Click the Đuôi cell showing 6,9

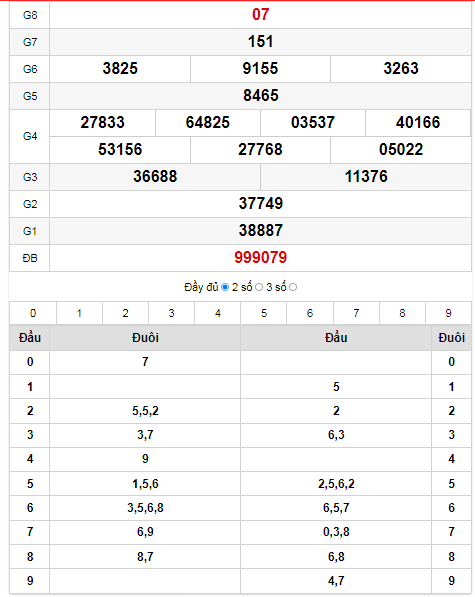point(145,532)
